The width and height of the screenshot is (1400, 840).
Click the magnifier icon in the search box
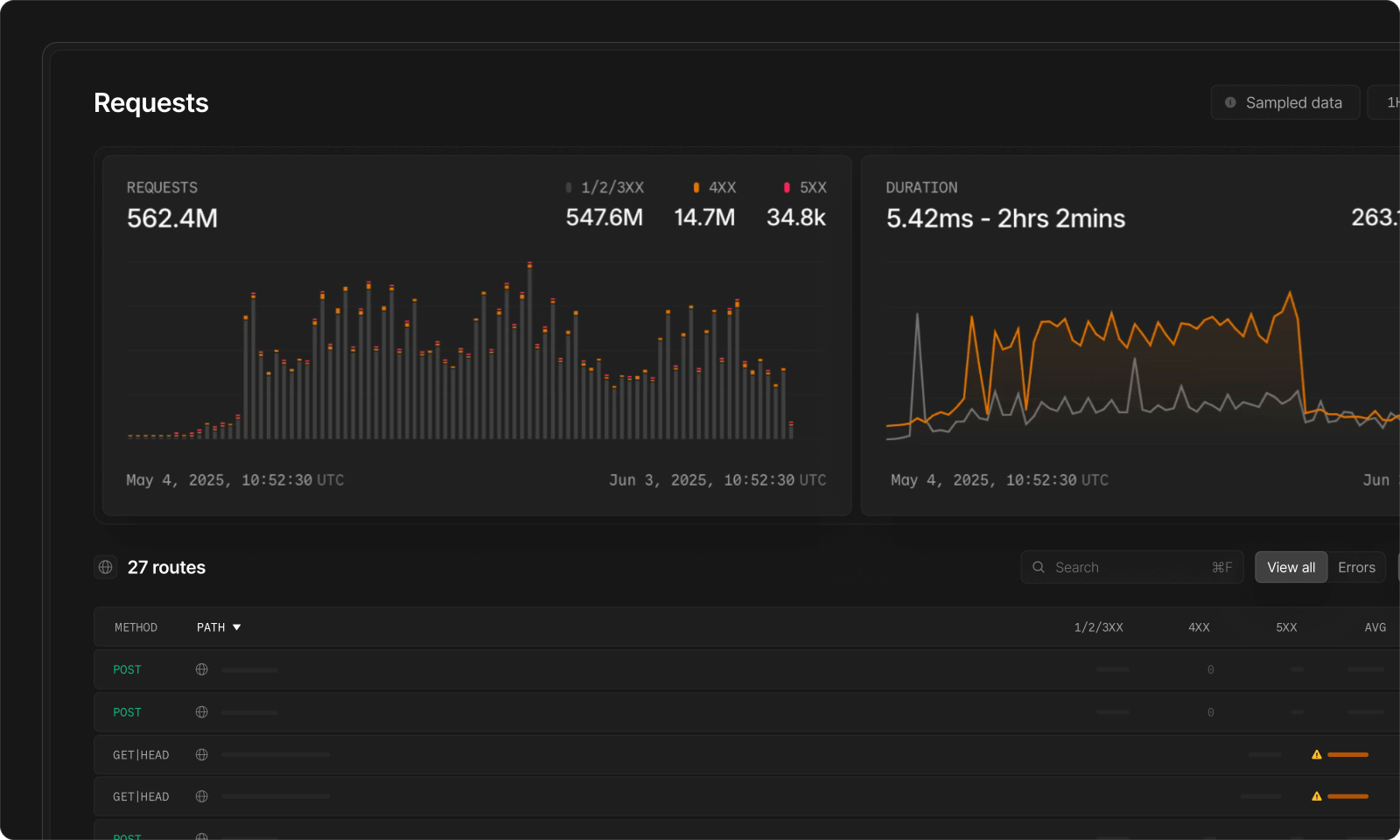point(1039,567)
